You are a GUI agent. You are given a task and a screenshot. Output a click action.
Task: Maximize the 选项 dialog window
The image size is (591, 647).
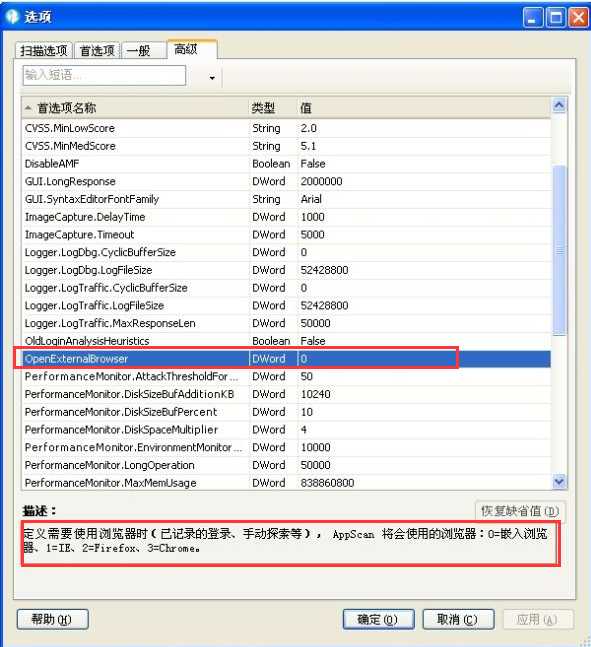pos(556,17)
